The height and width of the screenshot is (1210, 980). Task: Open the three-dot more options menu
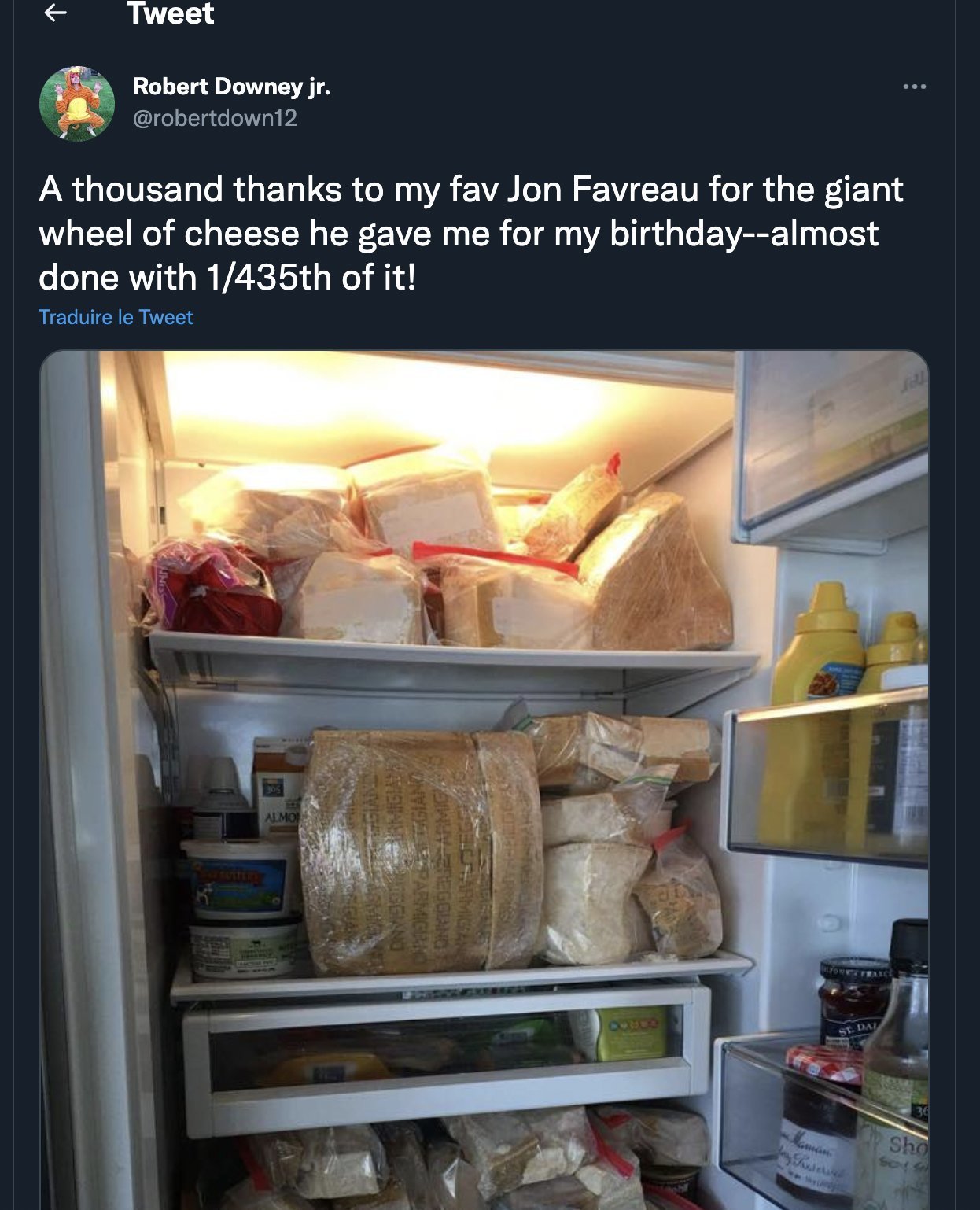click(914, 87)
